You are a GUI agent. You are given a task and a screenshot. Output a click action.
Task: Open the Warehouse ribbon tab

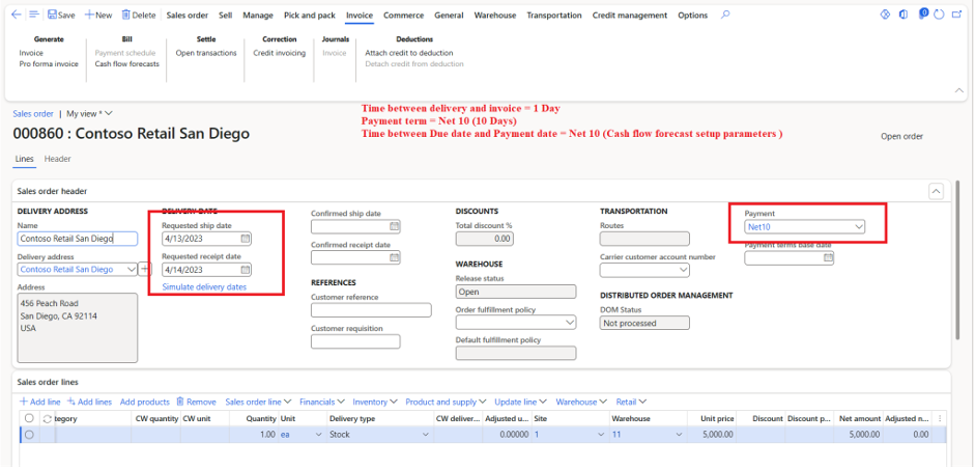click(x=495, y=15)
